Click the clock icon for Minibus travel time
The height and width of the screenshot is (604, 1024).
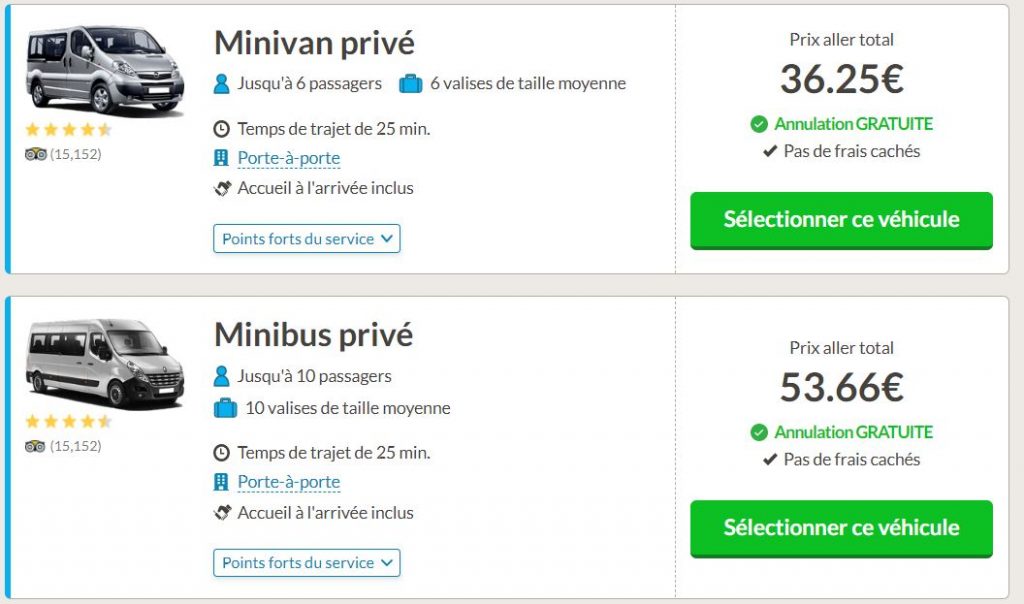pyautogui.click(x=220, y=452)
